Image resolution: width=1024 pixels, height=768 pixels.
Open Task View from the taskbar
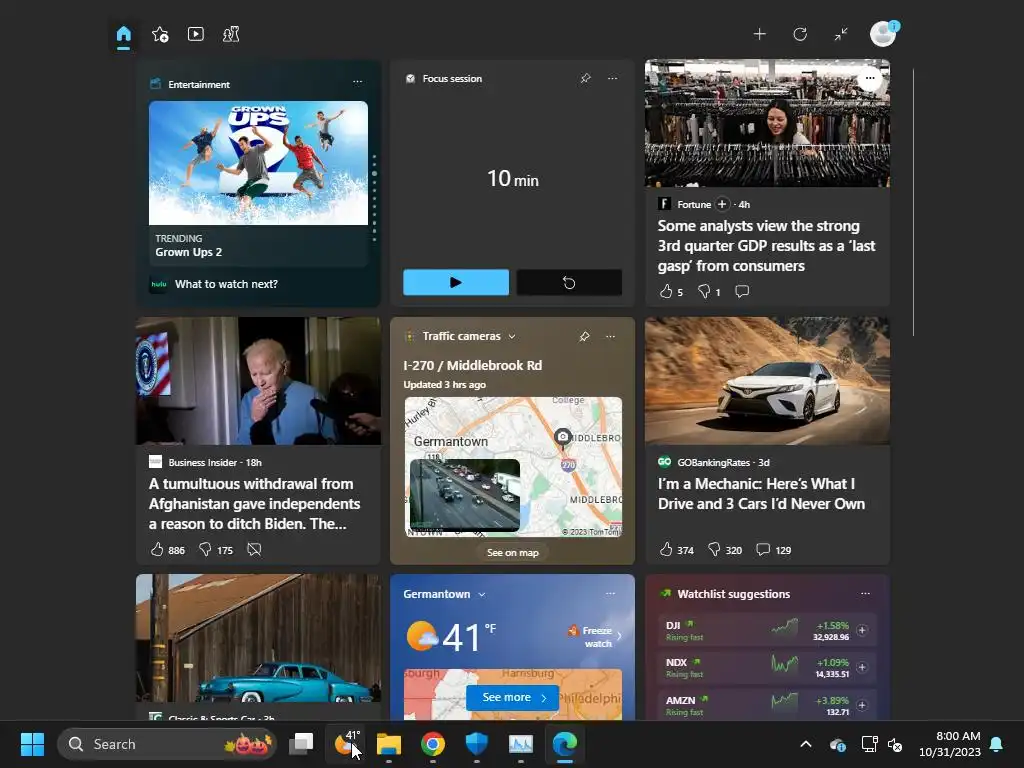point(302,743)
